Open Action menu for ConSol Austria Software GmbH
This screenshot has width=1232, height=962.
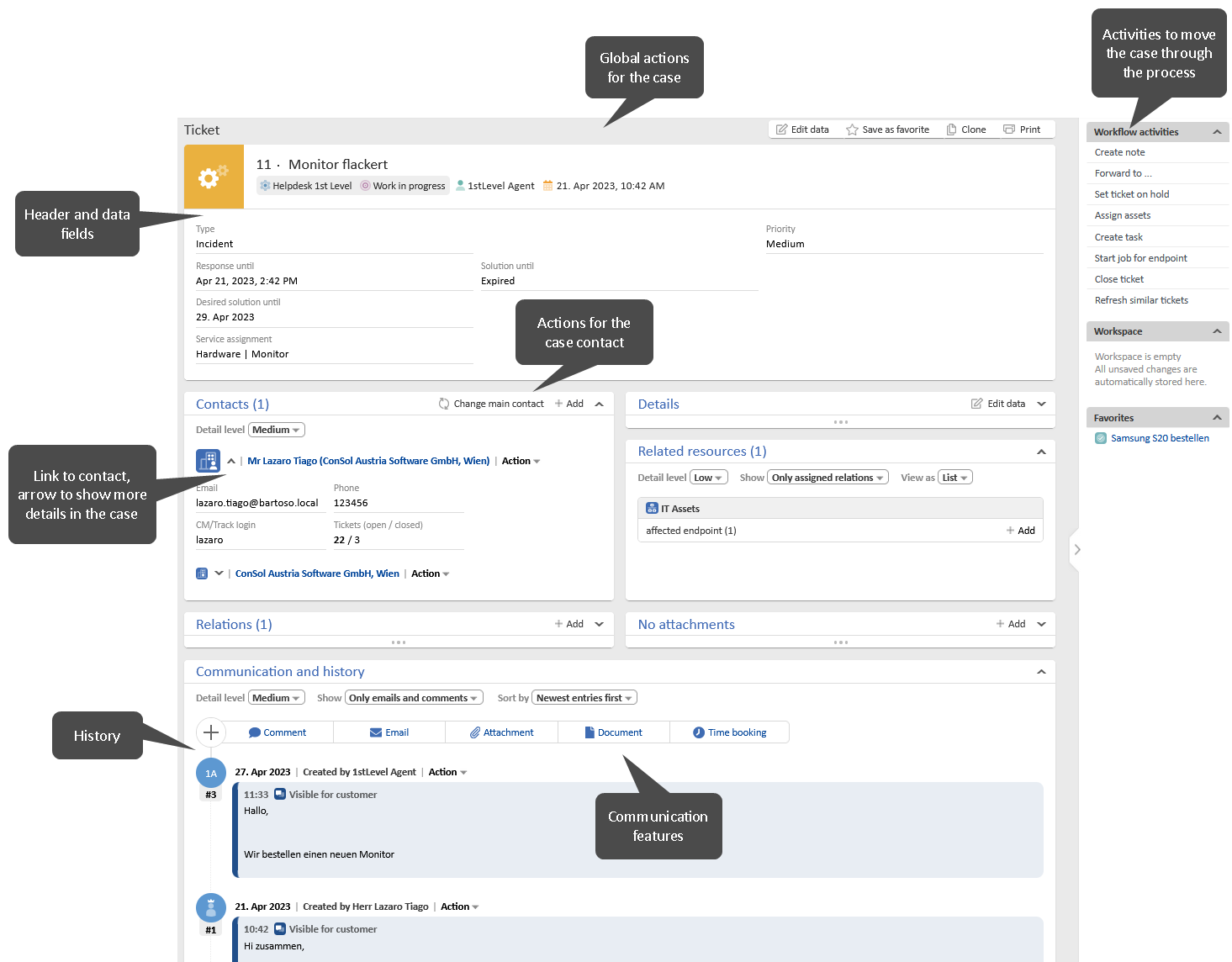430,573
